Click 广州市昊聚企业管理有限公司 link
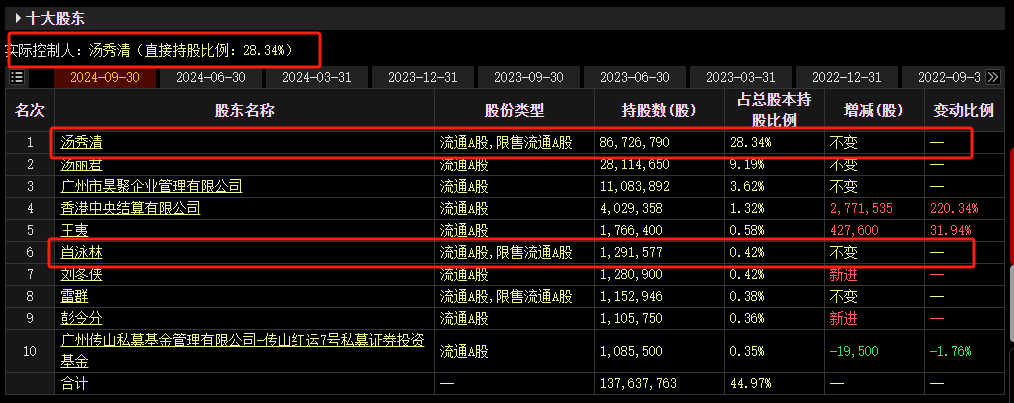 (x=151, y=187)
